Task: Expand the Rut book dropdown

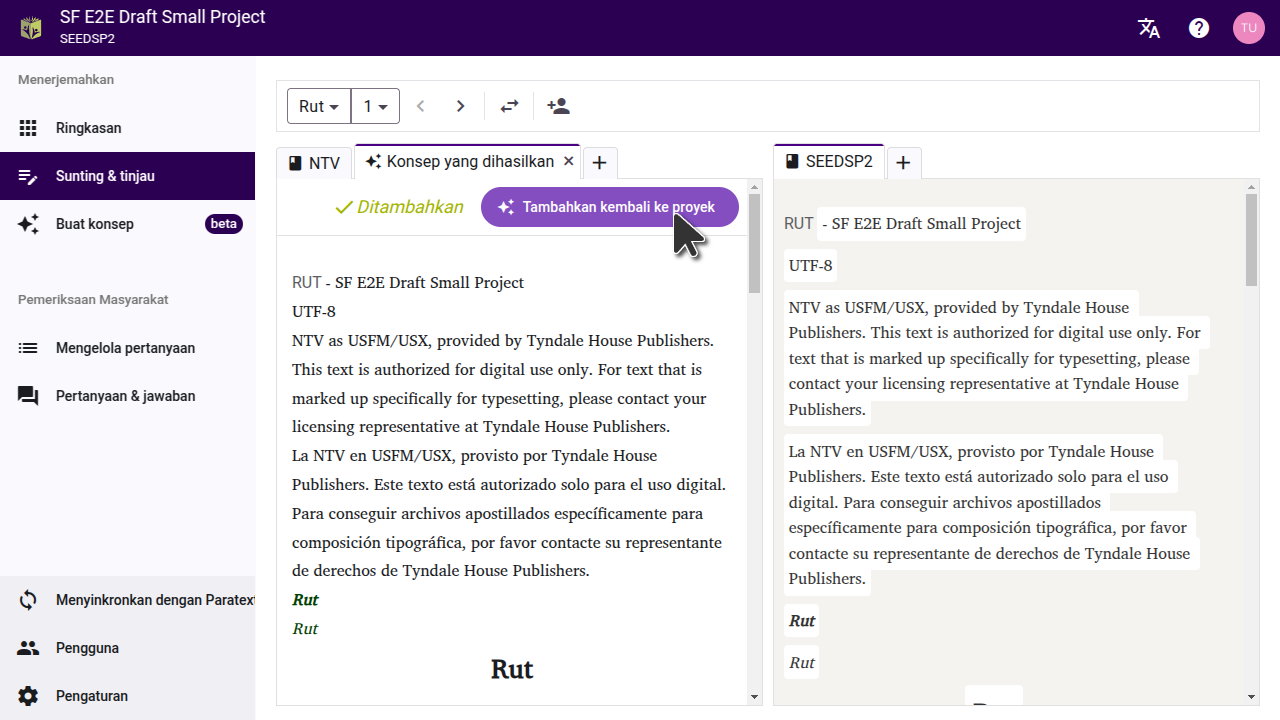Action: click(319, 106)
